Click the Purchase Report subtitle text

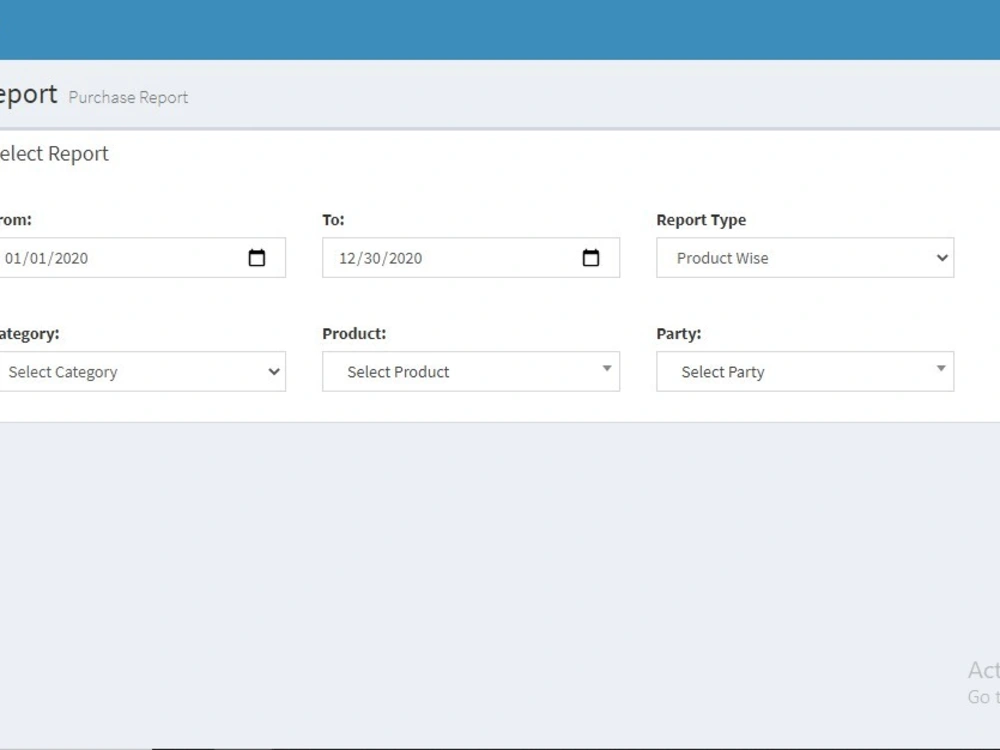128,97
